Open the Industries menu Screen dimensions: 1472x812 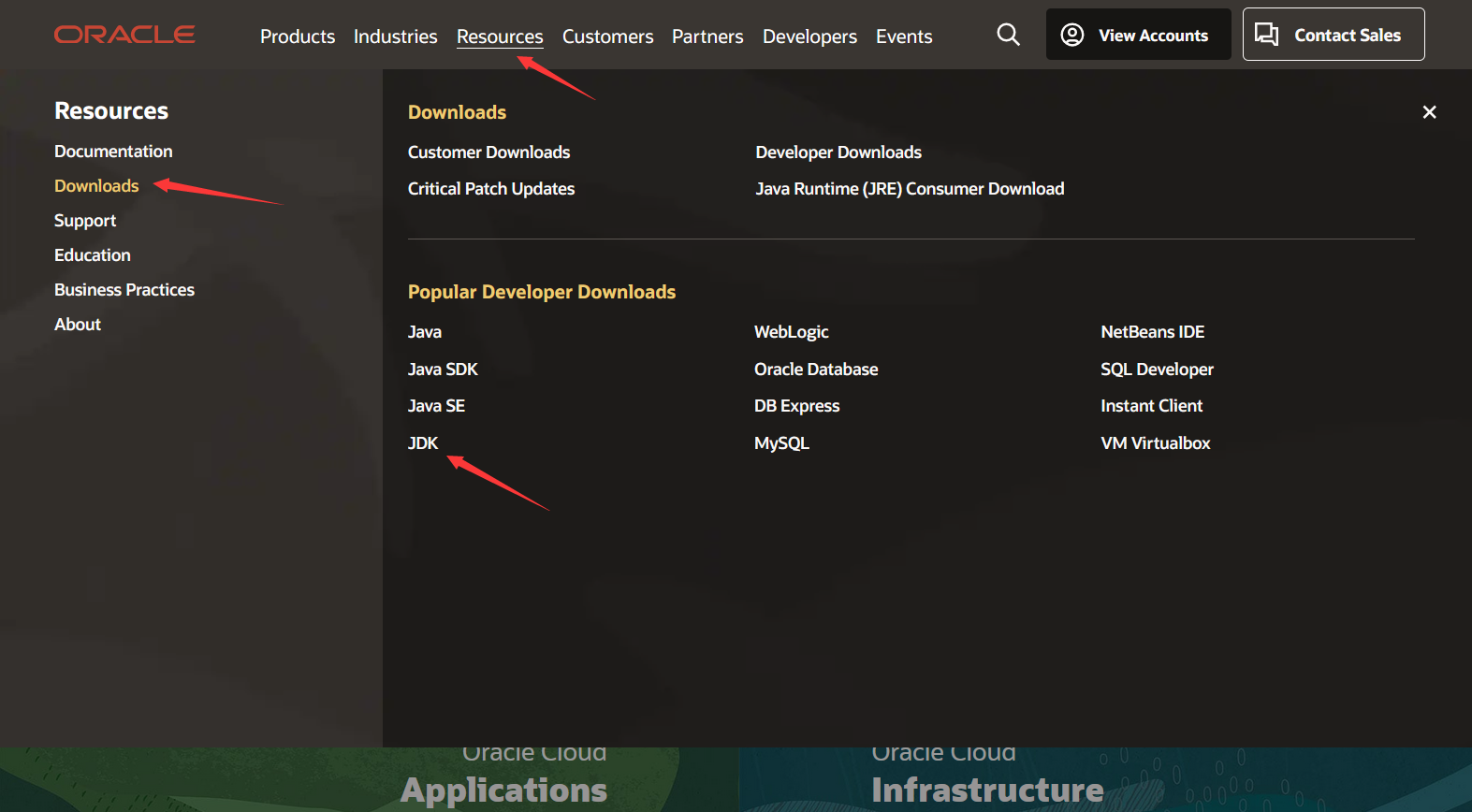click(x=395, y=36)
